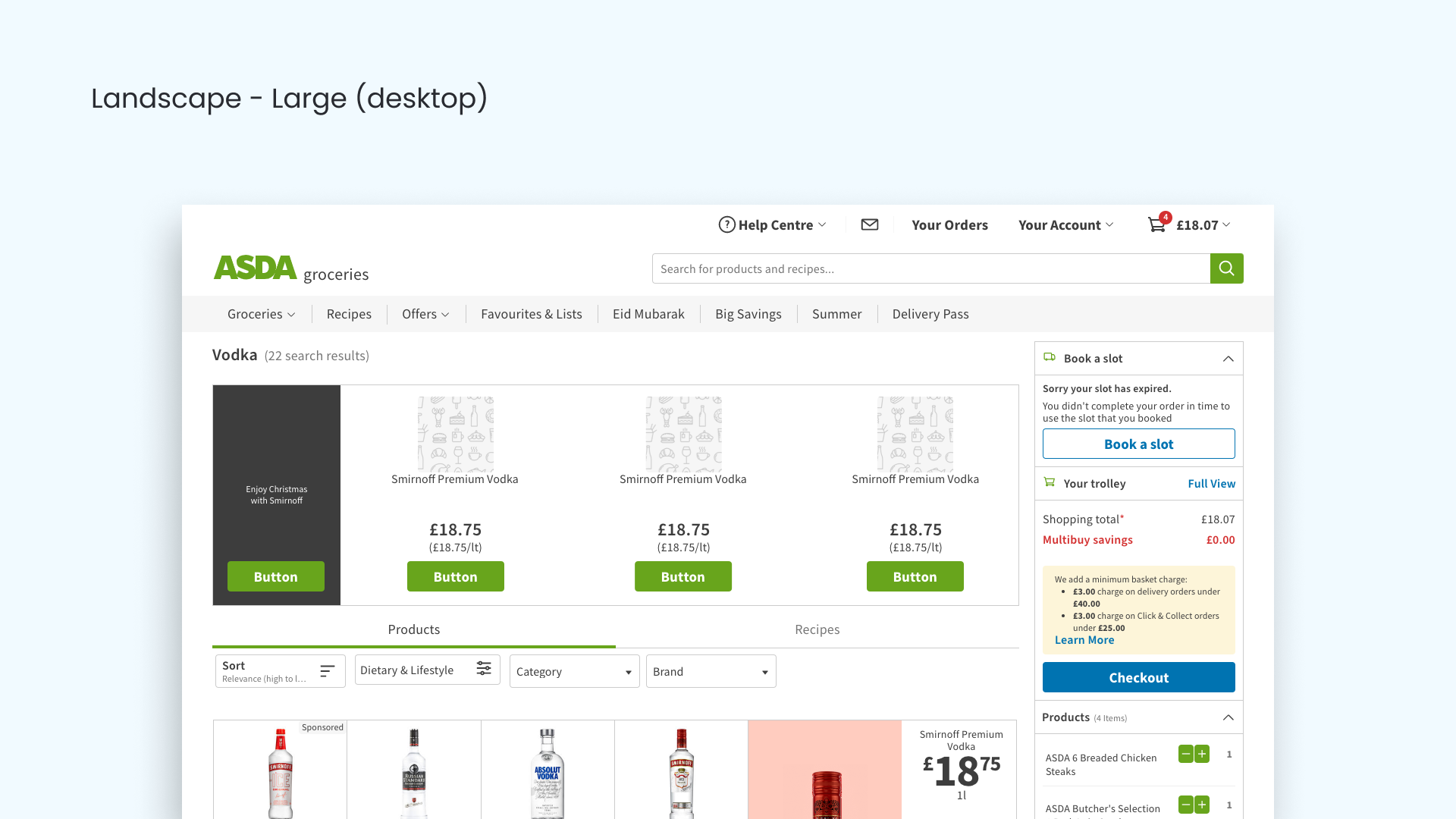Click the middle Smirnoff Premium Vodka Button

pyautogui.click(x=683, y=576)
